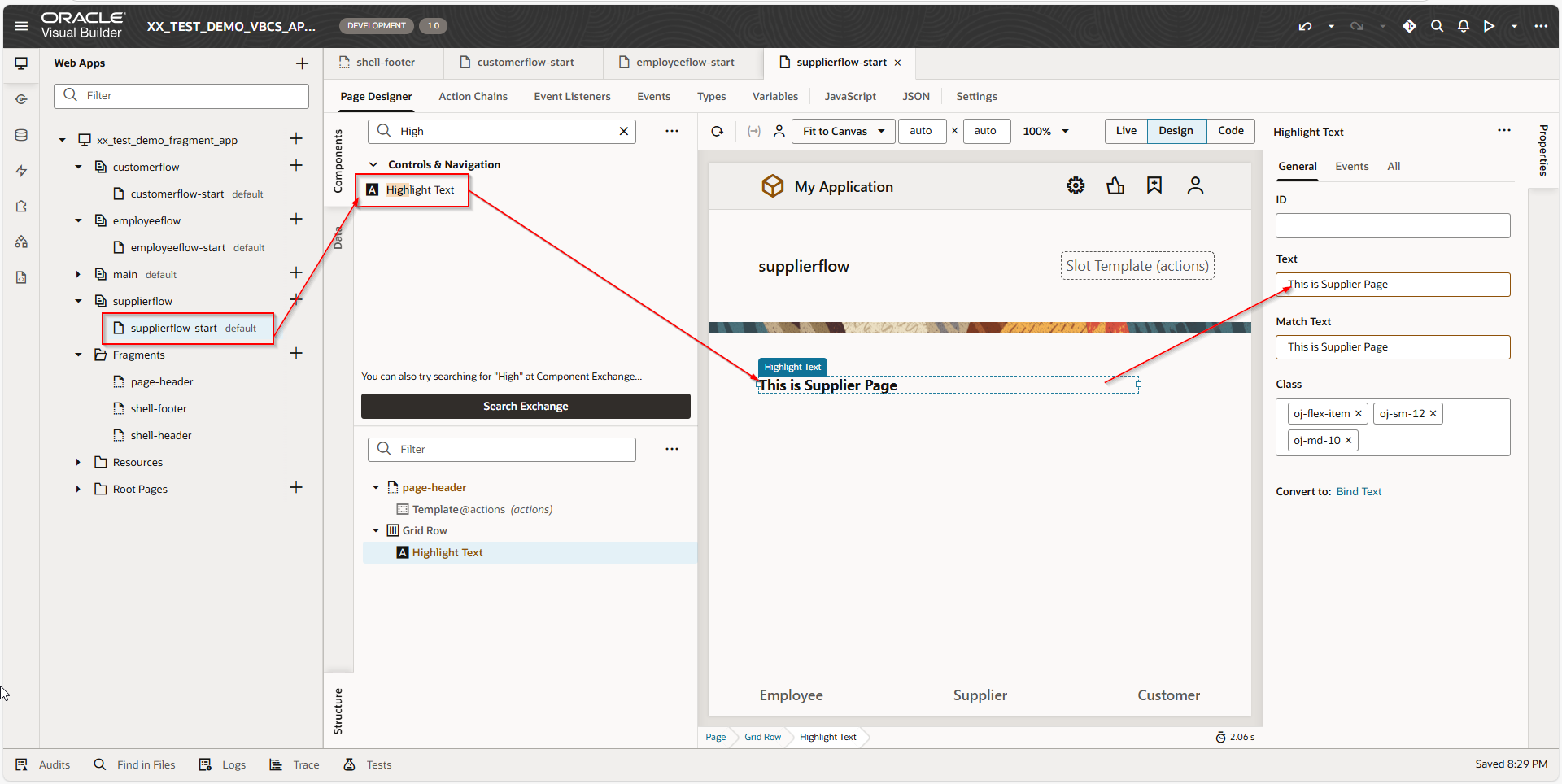Select Design mode toggle
1562x784 pixels.
[1176, 131]
